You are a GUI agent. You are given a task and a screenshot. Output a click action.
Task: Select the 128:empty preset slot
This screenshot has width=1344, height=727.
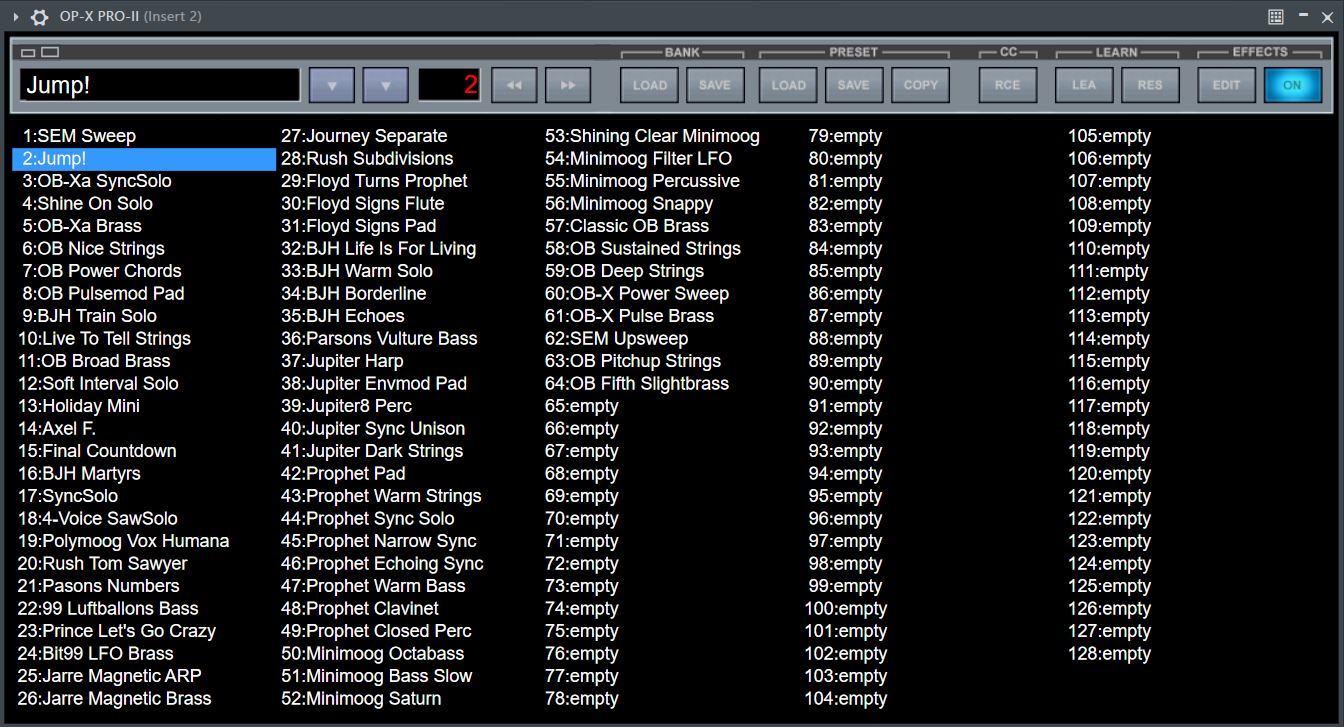[1110, 653]
